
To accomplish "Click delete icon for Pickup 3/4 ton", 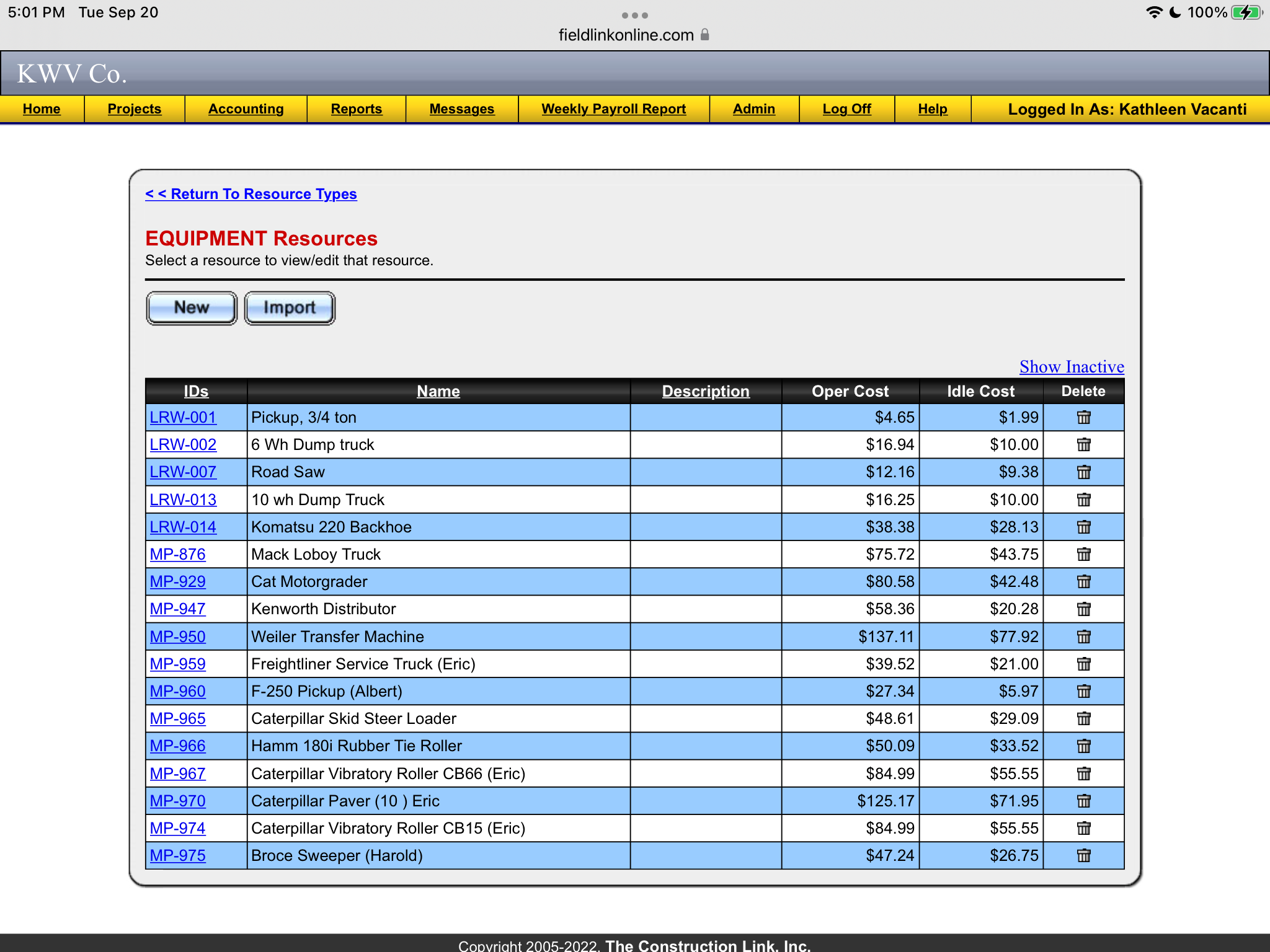I will click(1084, 417).
